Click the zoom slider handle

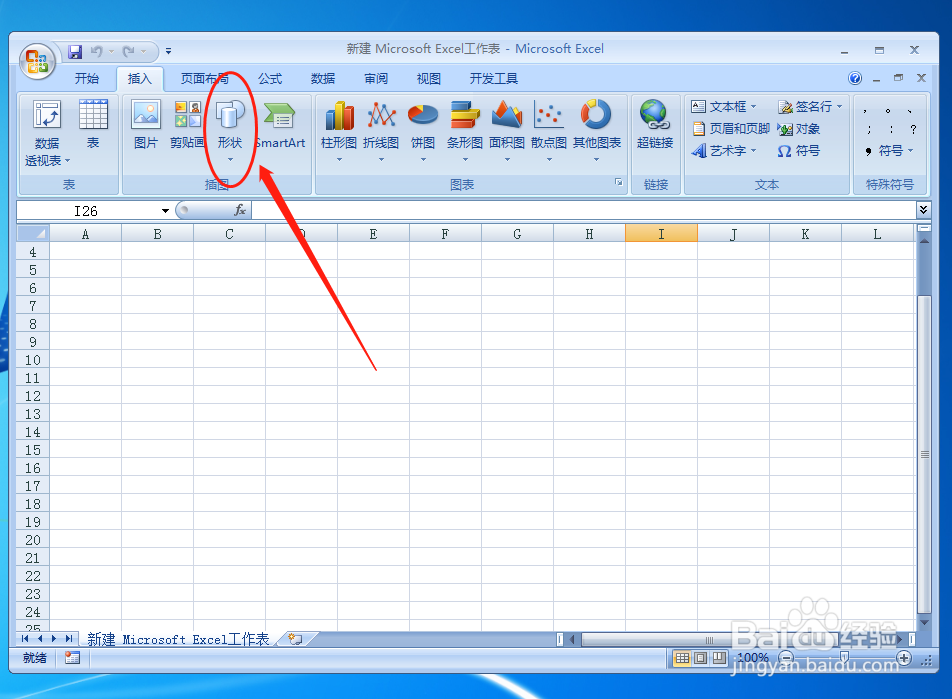click(845, 656)
